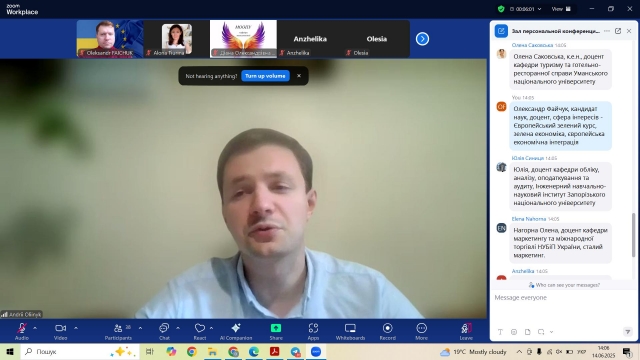Open chat panel more options (three dots)
Viewport: 640px width, 360px height.
pyautogui.click(x=607, y=31)
